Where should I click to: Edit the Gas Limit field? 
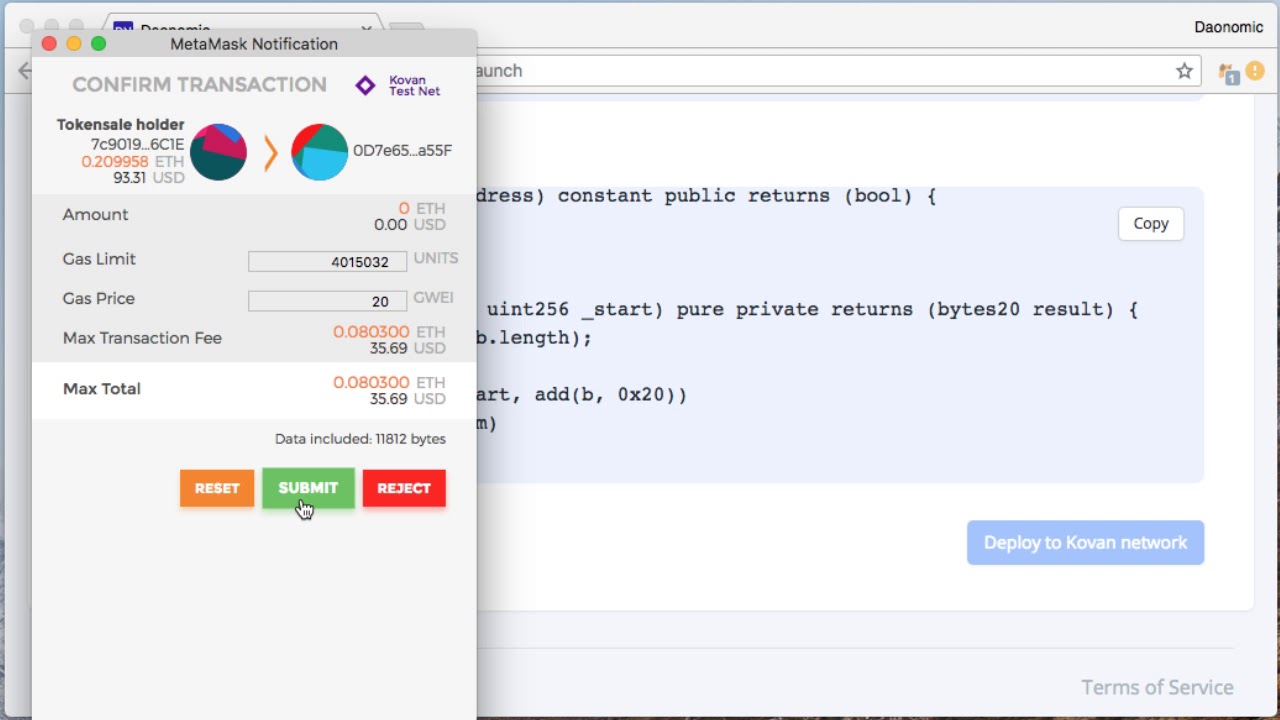point(327,262)
